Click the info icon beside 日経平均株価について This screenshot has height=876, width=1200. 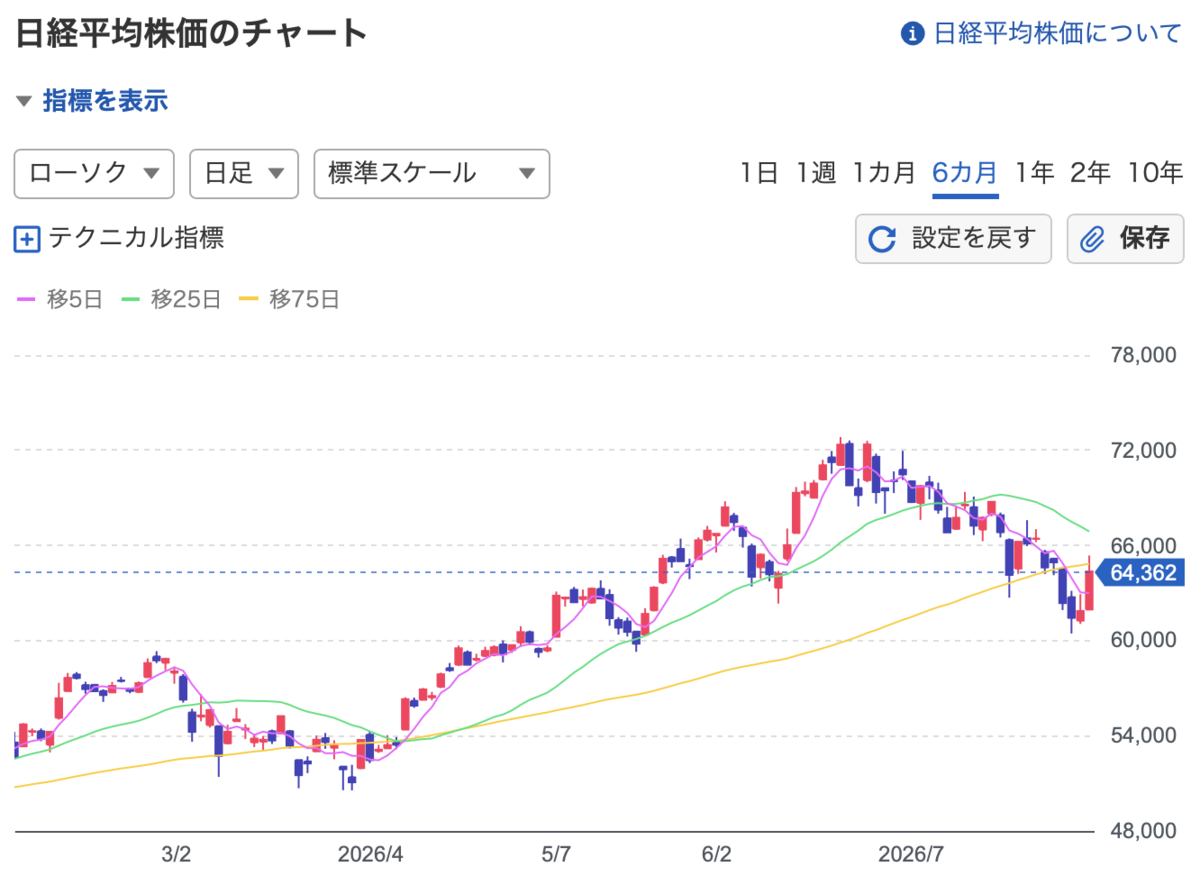click(x=911, y=34)
